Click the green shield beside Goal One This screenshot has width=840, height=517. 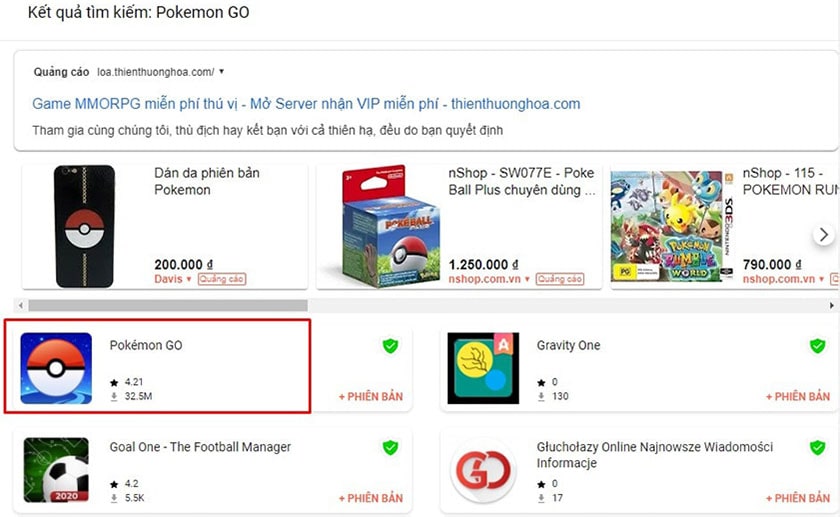tap(391, 447)
